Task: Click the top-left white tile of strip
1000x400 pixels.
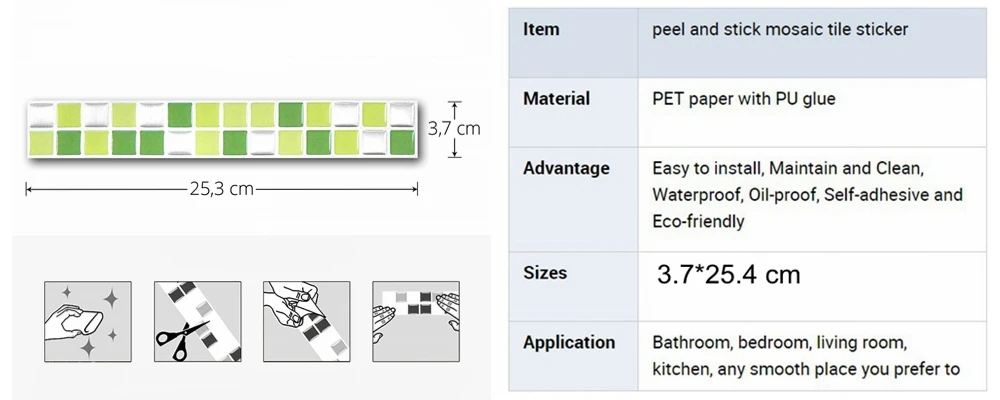Action: (x=41, y=115)
